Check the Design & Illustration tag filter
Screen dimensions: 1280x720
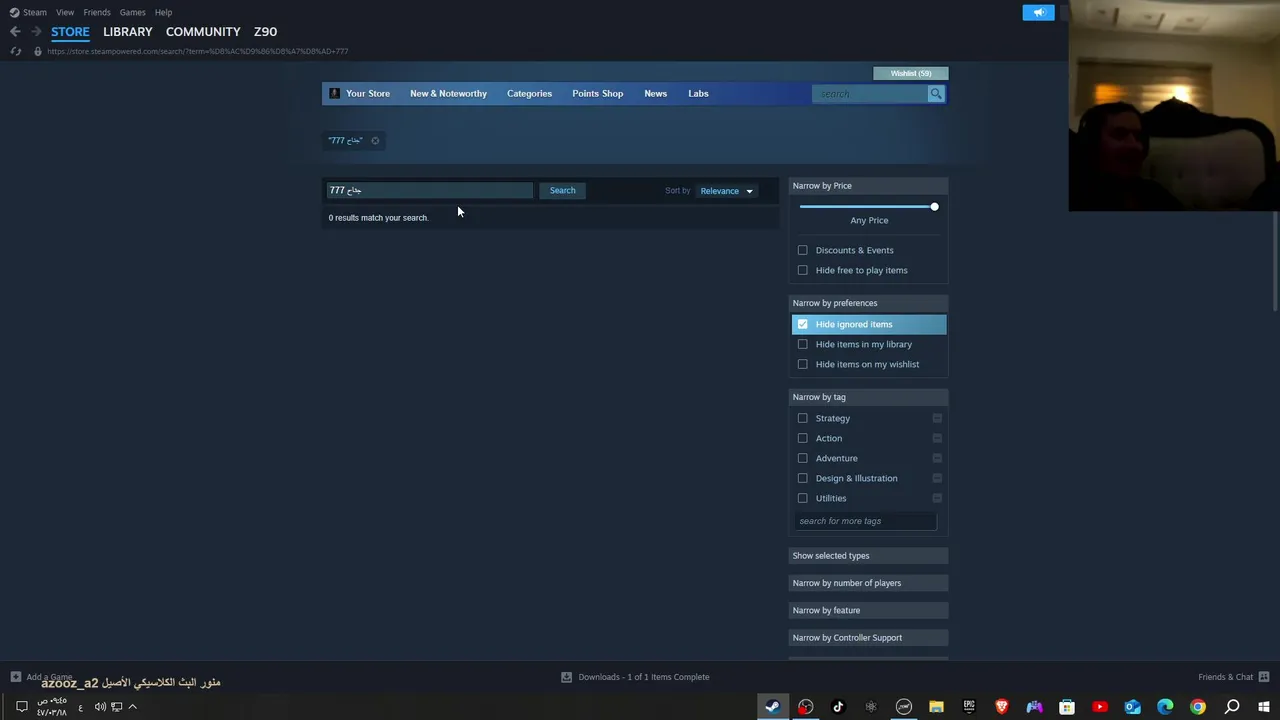click(802, 478)
